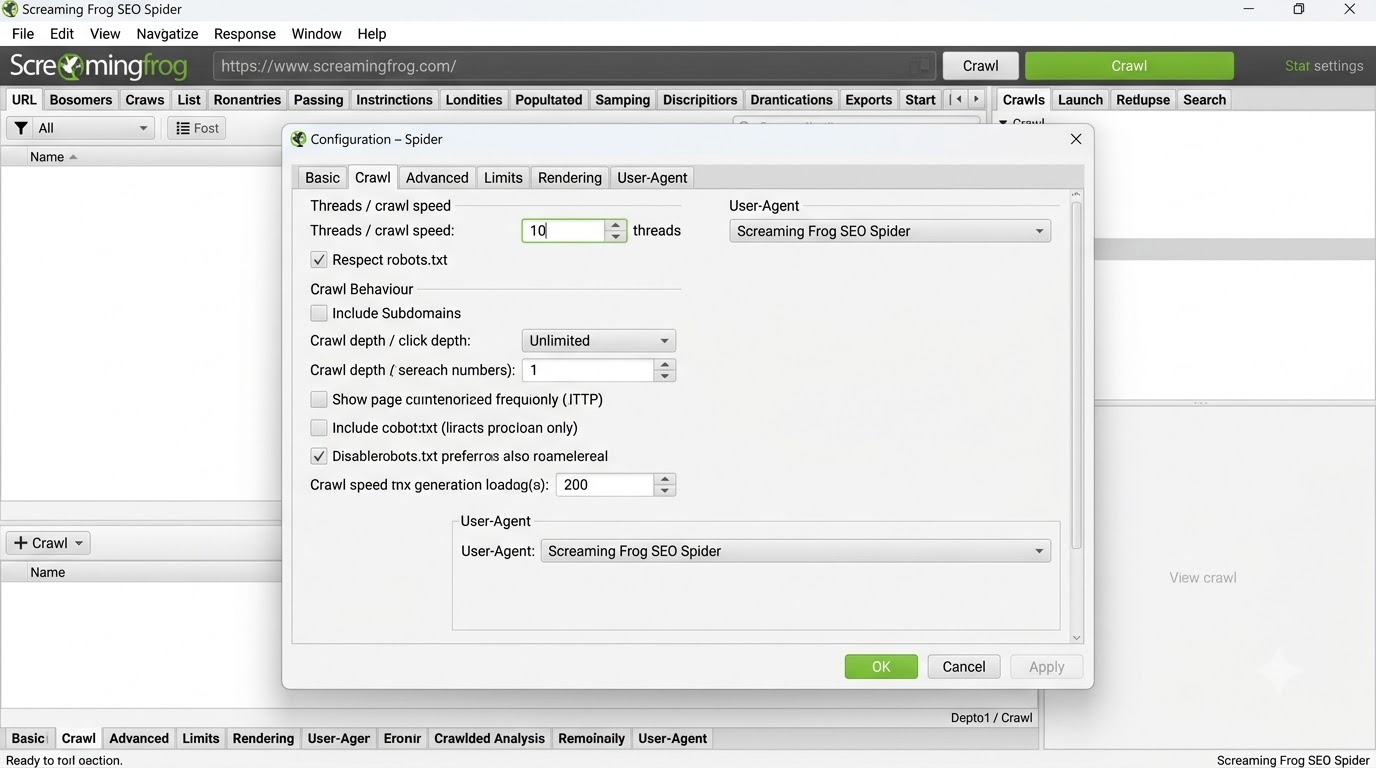Viewport: 1376px width, 768px height.
Task: Click the Crawl speed generation field showing 200
Action: click(x=605, y=485)
